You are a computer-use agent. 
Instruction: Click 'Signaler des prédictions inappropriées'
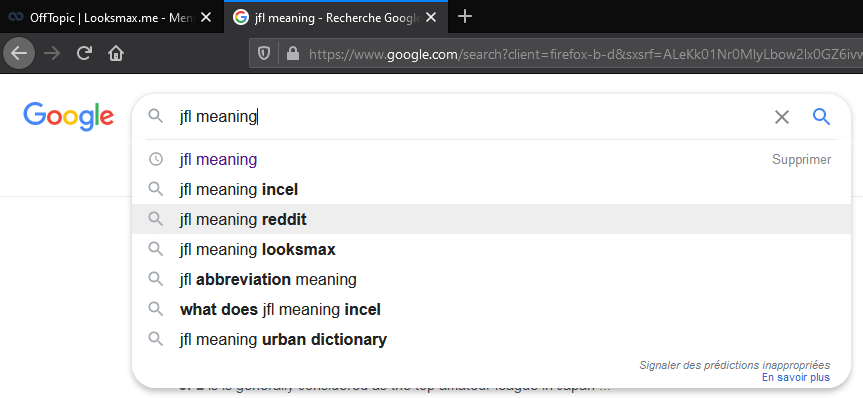[735, 365]
